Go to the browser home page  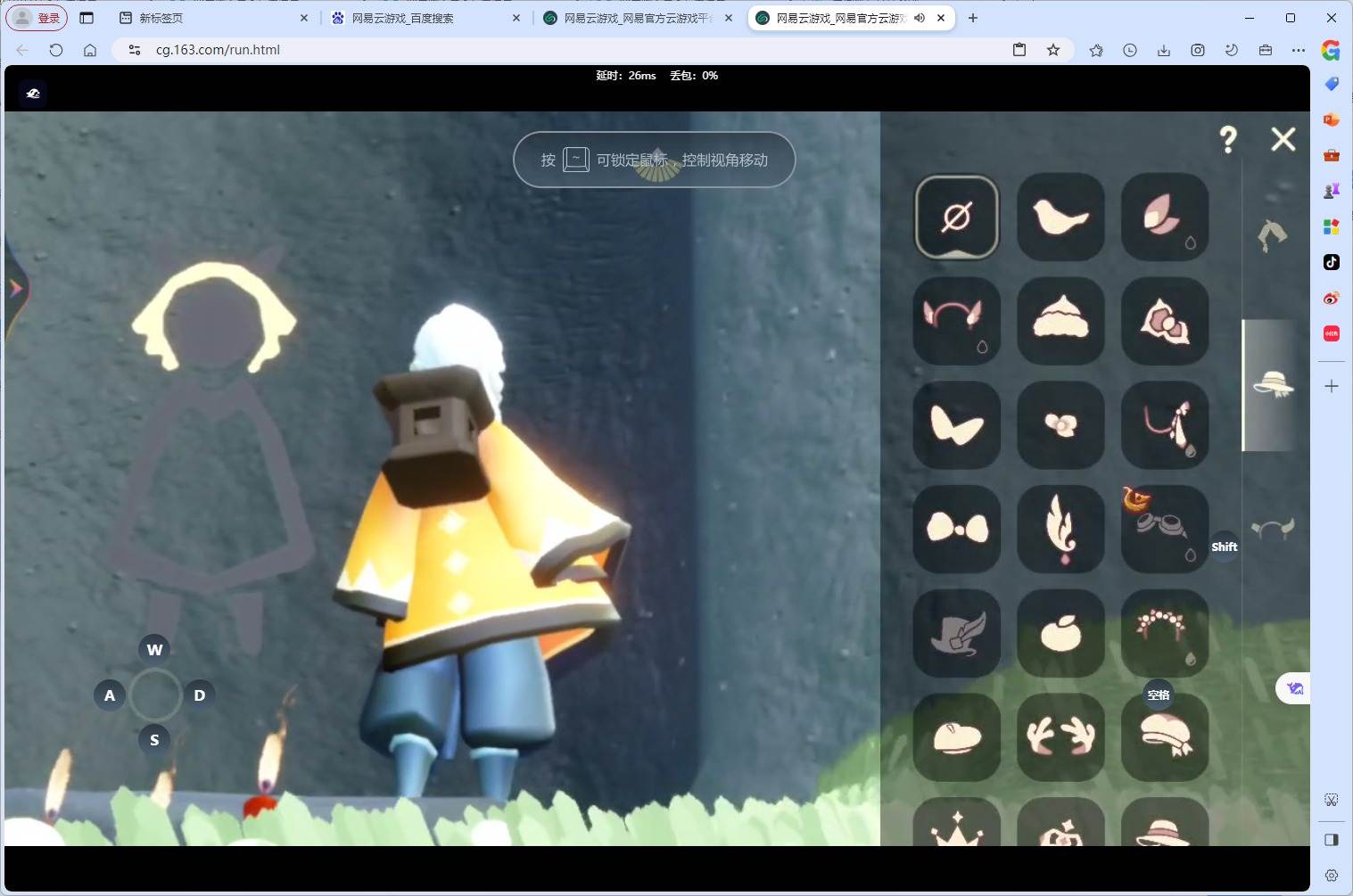pos(90,50)
